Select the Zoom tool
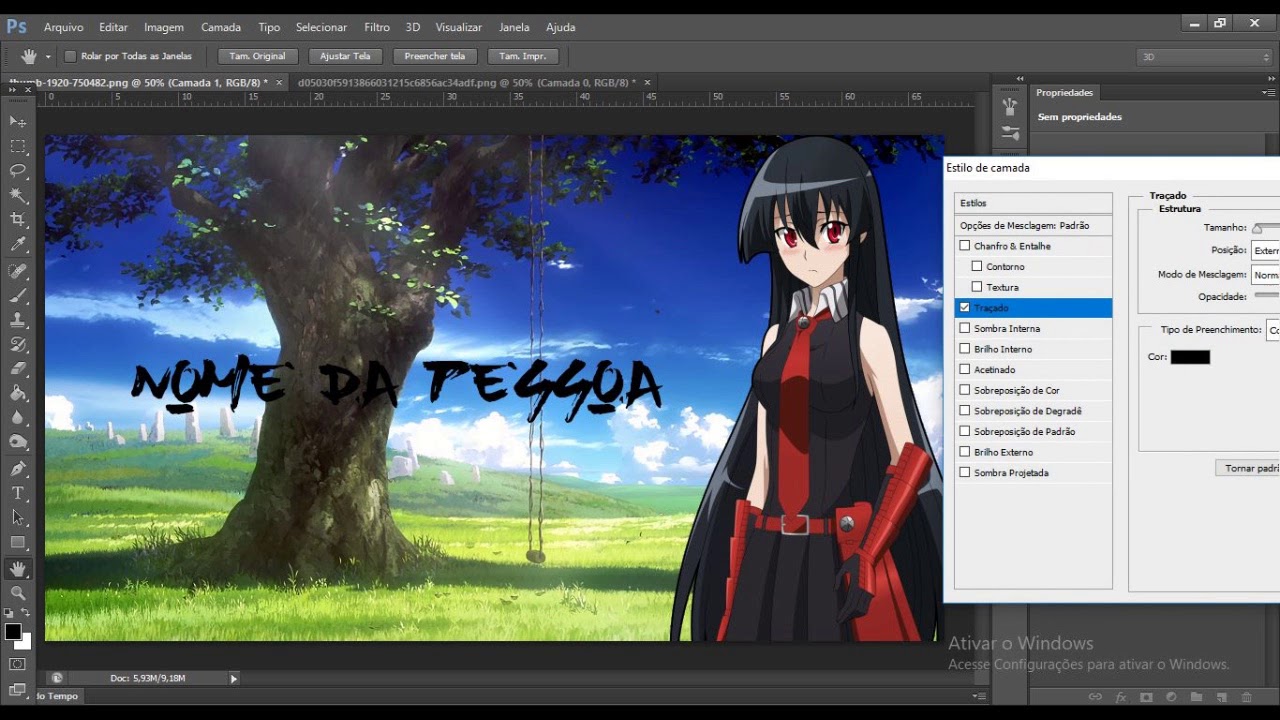This screenshot has height=720, width=1280. click(x=18, y=593)
